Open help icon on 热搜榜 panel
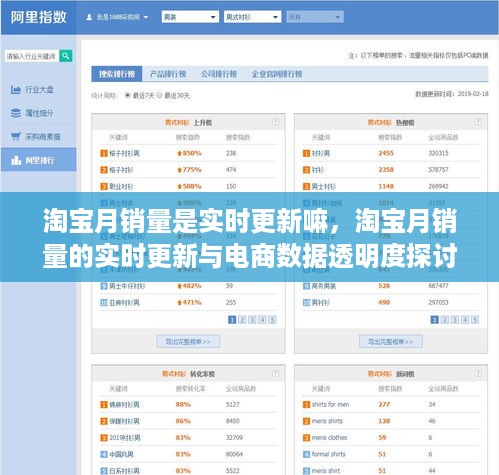 478,122
